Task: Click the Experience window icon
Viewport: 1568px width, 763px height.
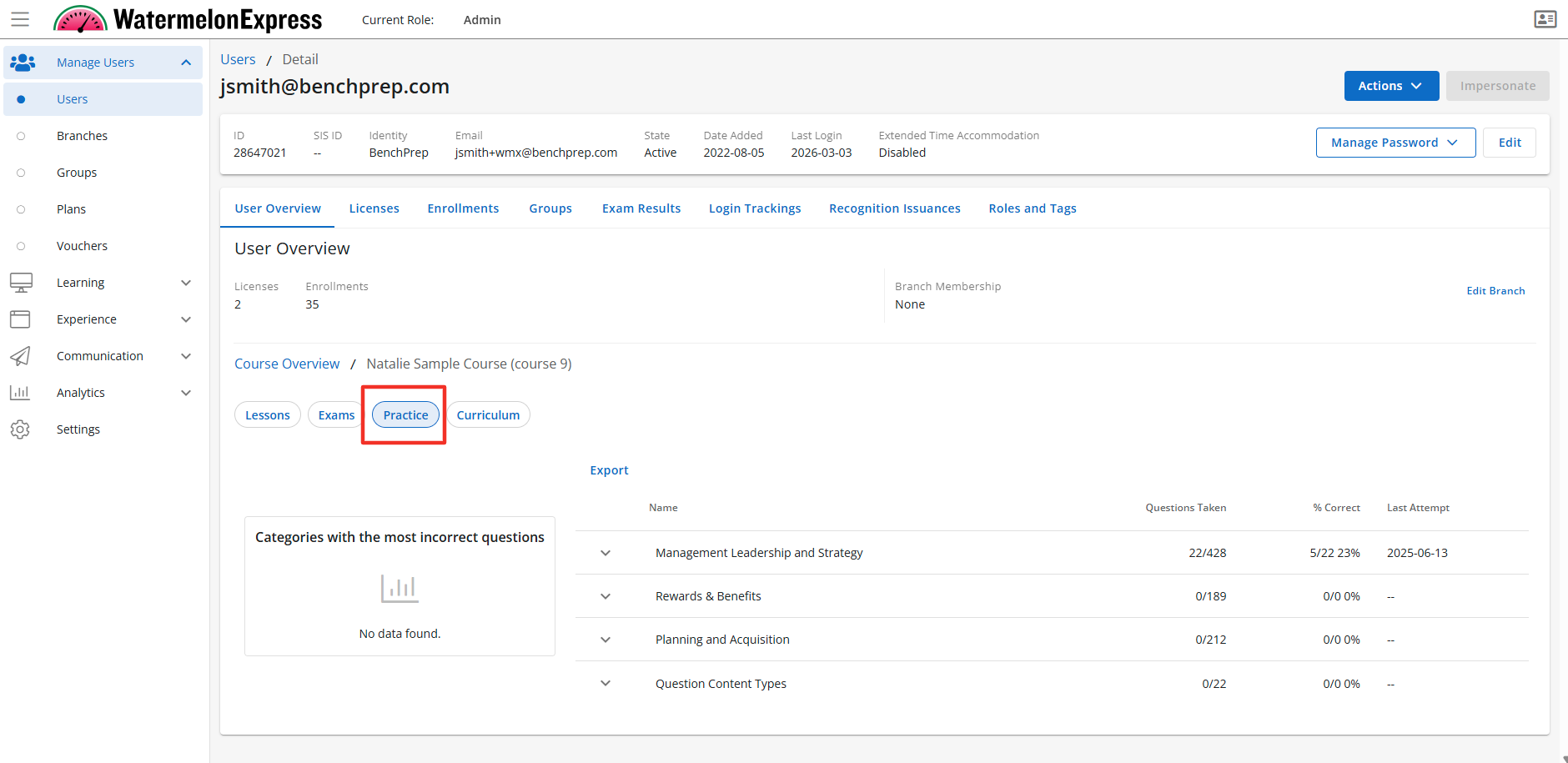Action: [21, 319]
